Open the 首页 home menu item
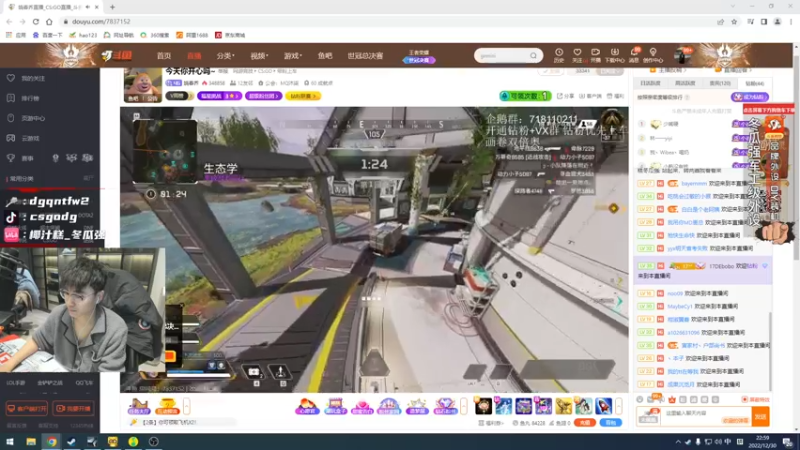Image resolution: width=800 pixels, height=450 pixels. pos(164,56)
